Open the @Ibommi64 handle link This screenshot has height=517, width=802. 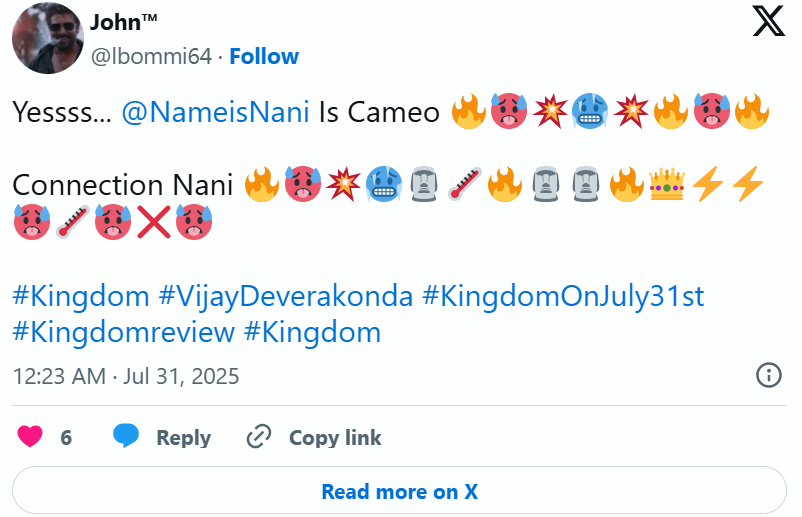pyautogui.click(x=150, y=56)
